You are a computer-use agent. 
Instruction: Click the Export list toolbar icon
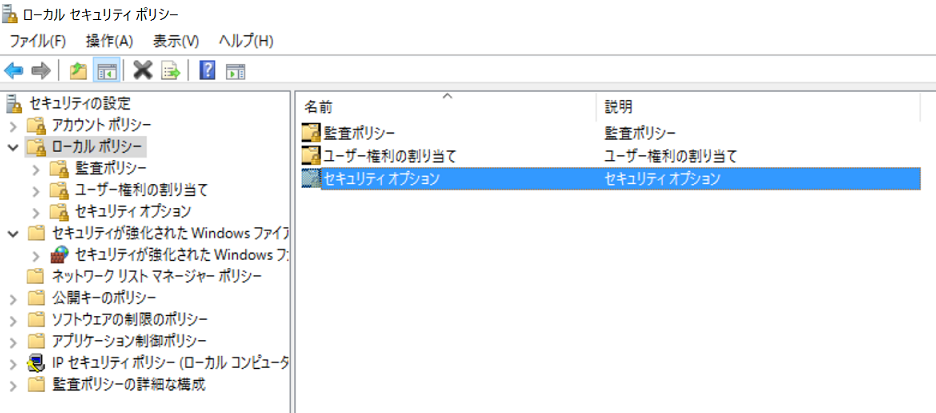pos(171,71)
